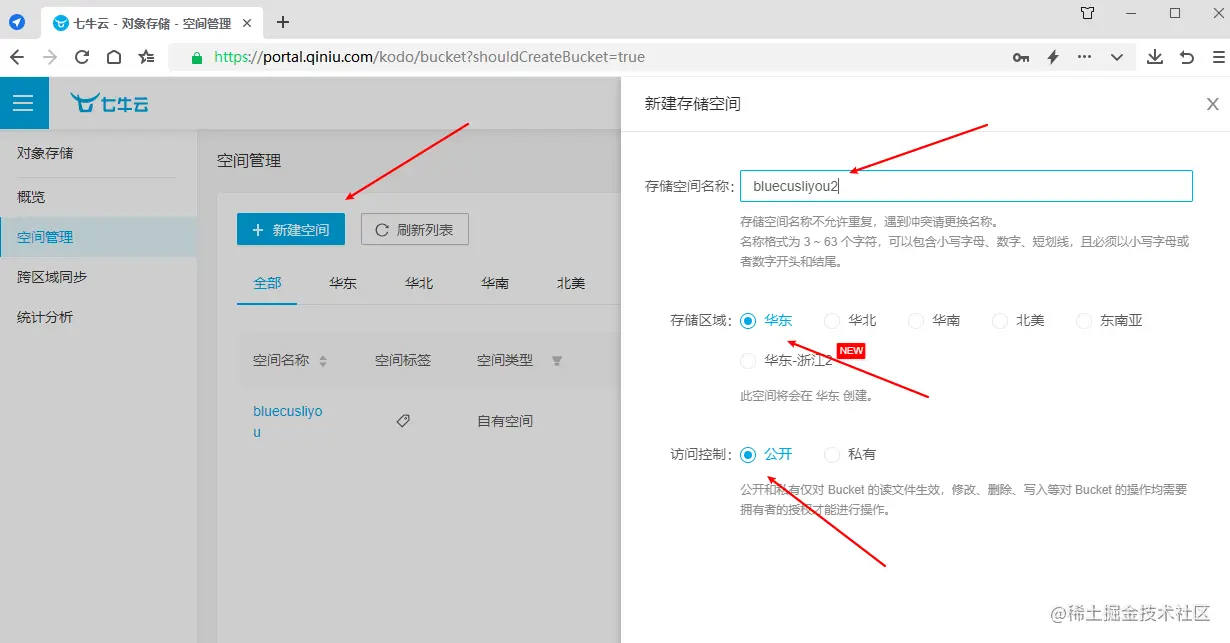Open the bluecusliyou bucket link
This screenshot has width=1230, height=643.
pyautogui.click(x=288, y=421)
